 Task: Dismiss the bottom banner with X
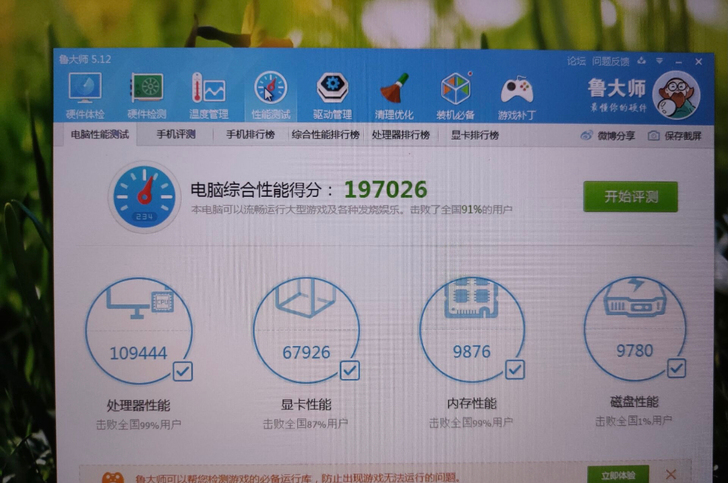pos(671,475)
